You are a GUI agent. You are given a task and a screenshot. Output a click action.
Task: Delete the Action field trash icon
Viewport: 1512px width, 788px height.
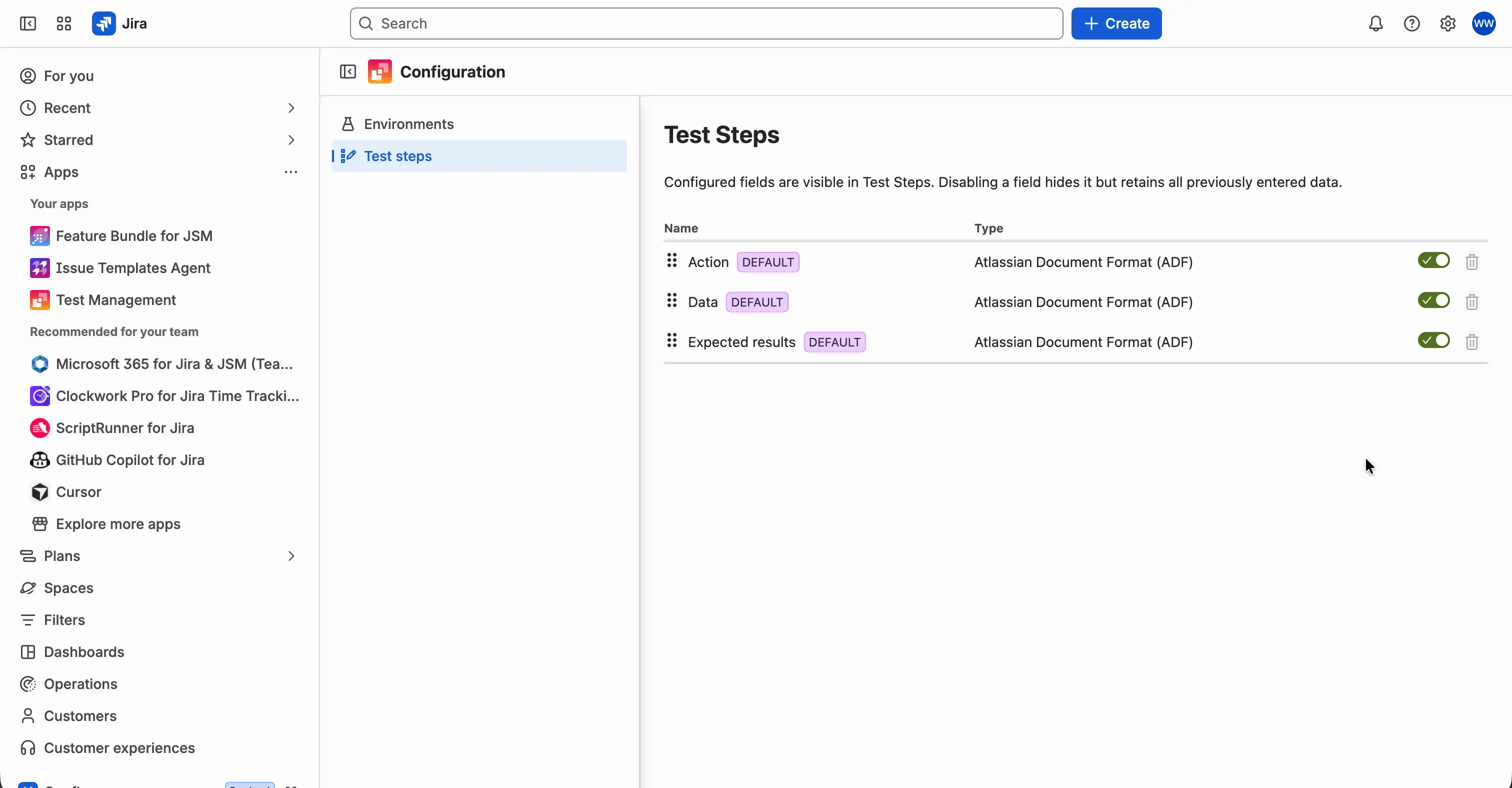[1471, 261]
